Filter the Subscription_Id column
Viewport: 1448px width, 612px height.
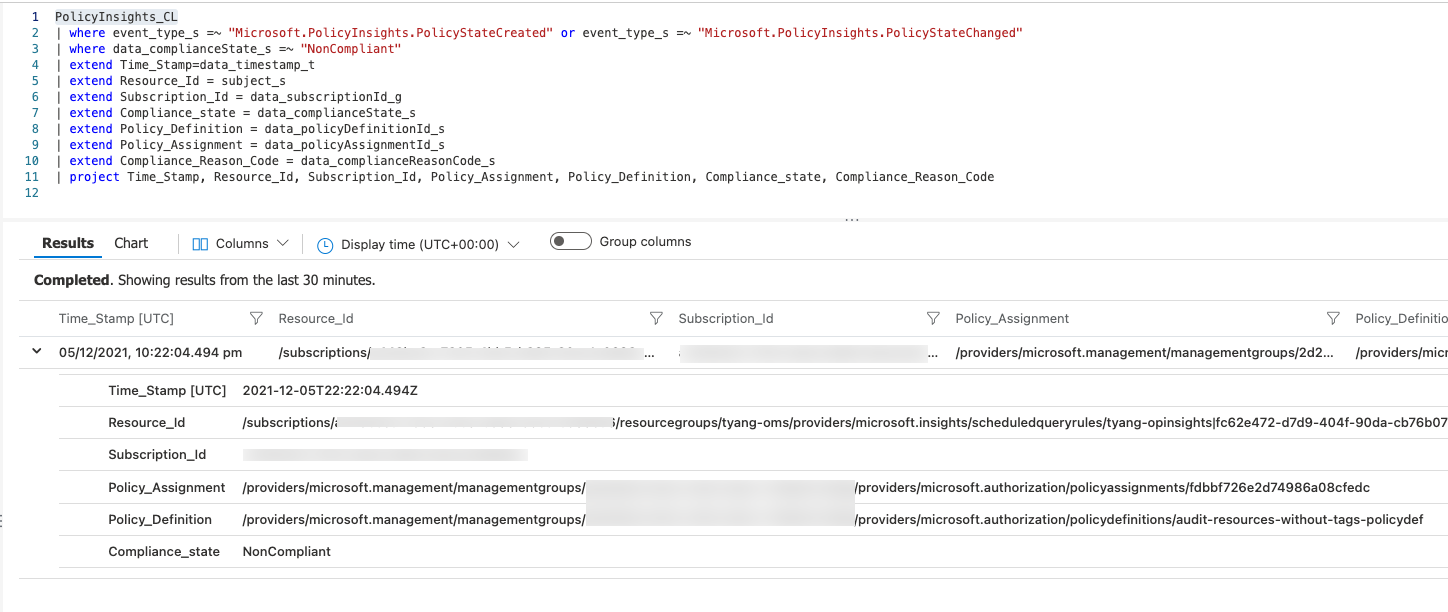click(933, 318)
